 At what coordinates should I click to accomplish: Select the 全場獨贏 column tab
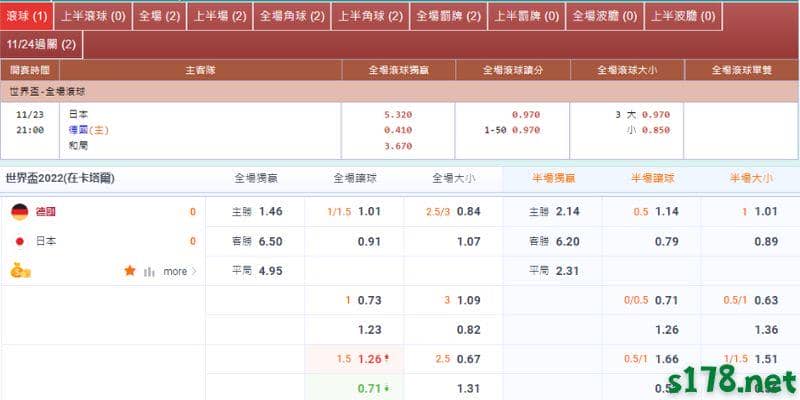pyautogui.click(x=256, y=179)
